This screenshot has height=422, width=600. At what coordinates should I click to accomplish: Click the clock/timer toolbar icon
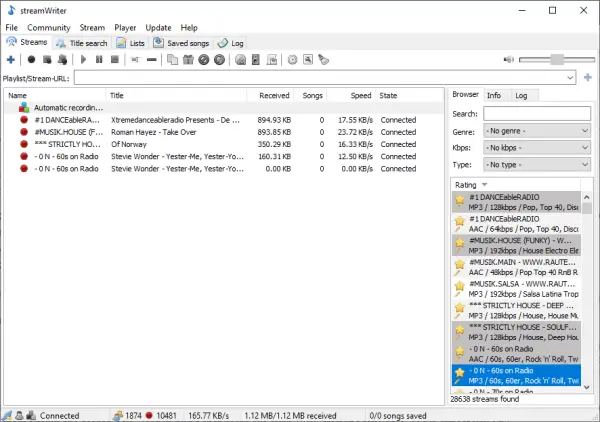292,60
